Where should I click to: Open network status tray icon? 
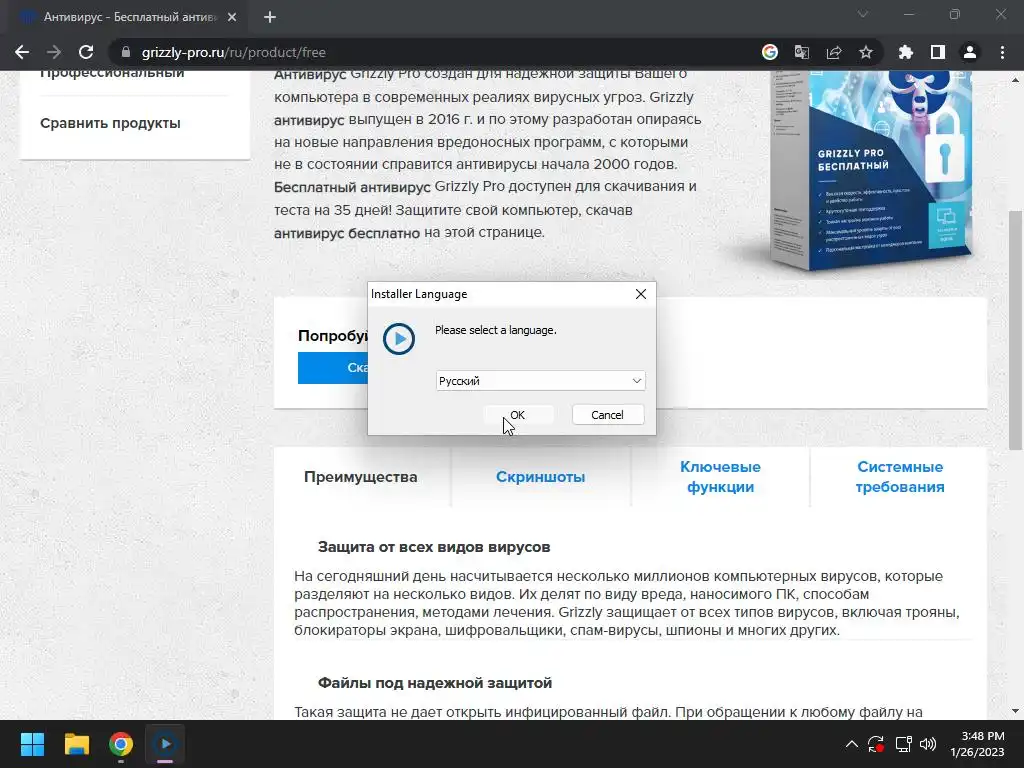click(903, 744)
